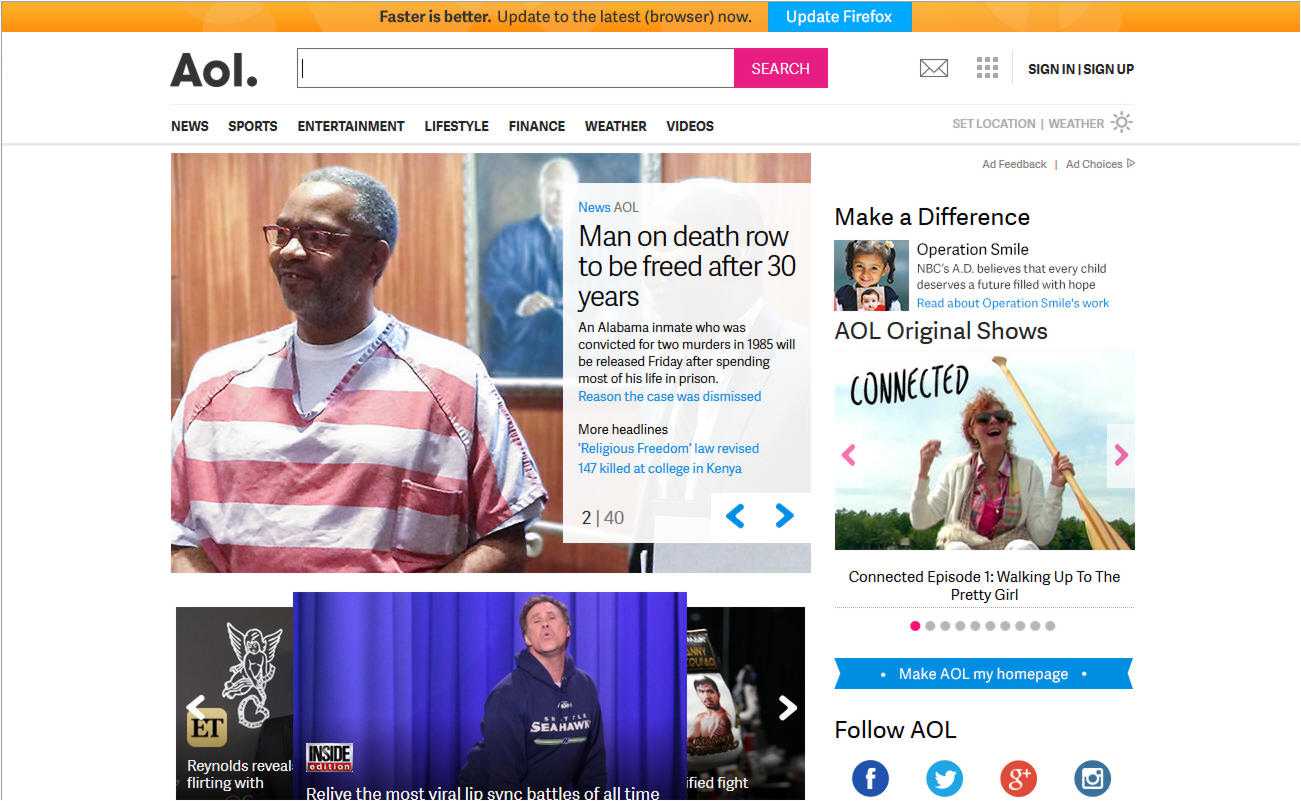1301x801 pixels.
Task: Click Make AOL my homepage banner
Action: pyautogui.click(x=984, y=674)
